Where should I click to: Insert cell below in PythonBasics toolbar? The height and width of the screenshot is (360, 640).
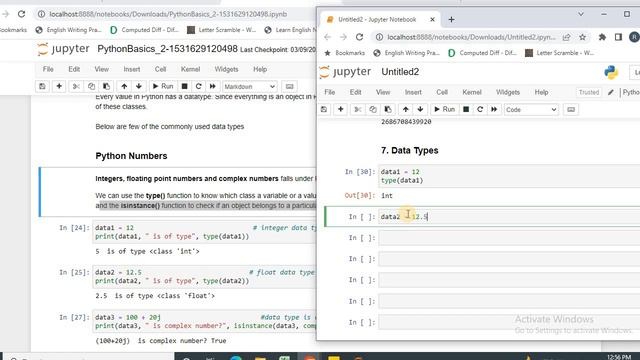(x=59, y=86)
